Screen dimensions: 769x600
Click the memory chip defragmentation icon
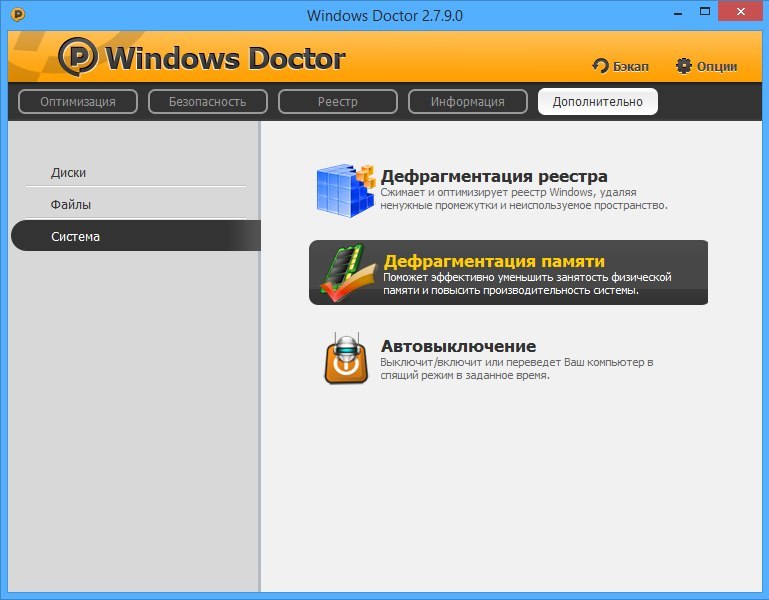pos(344,272)
